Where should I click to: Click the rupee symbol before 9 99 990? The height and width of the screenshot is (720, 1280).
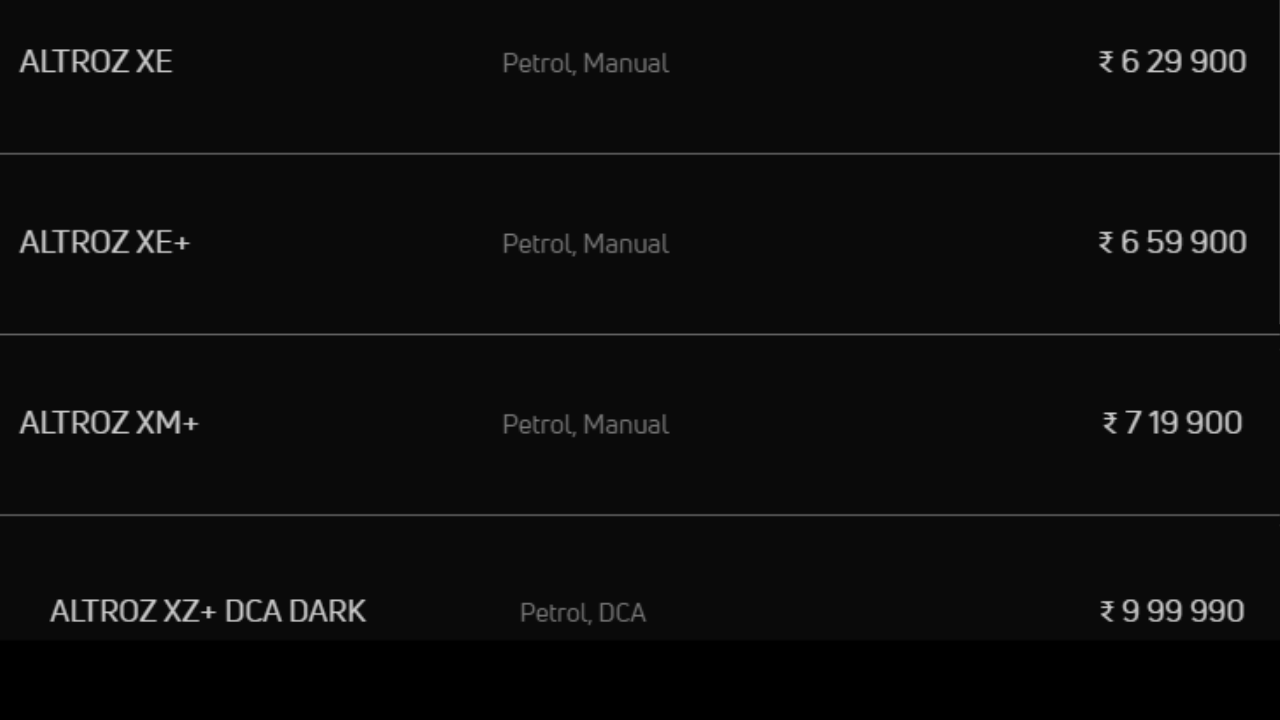coord(1107,612)
